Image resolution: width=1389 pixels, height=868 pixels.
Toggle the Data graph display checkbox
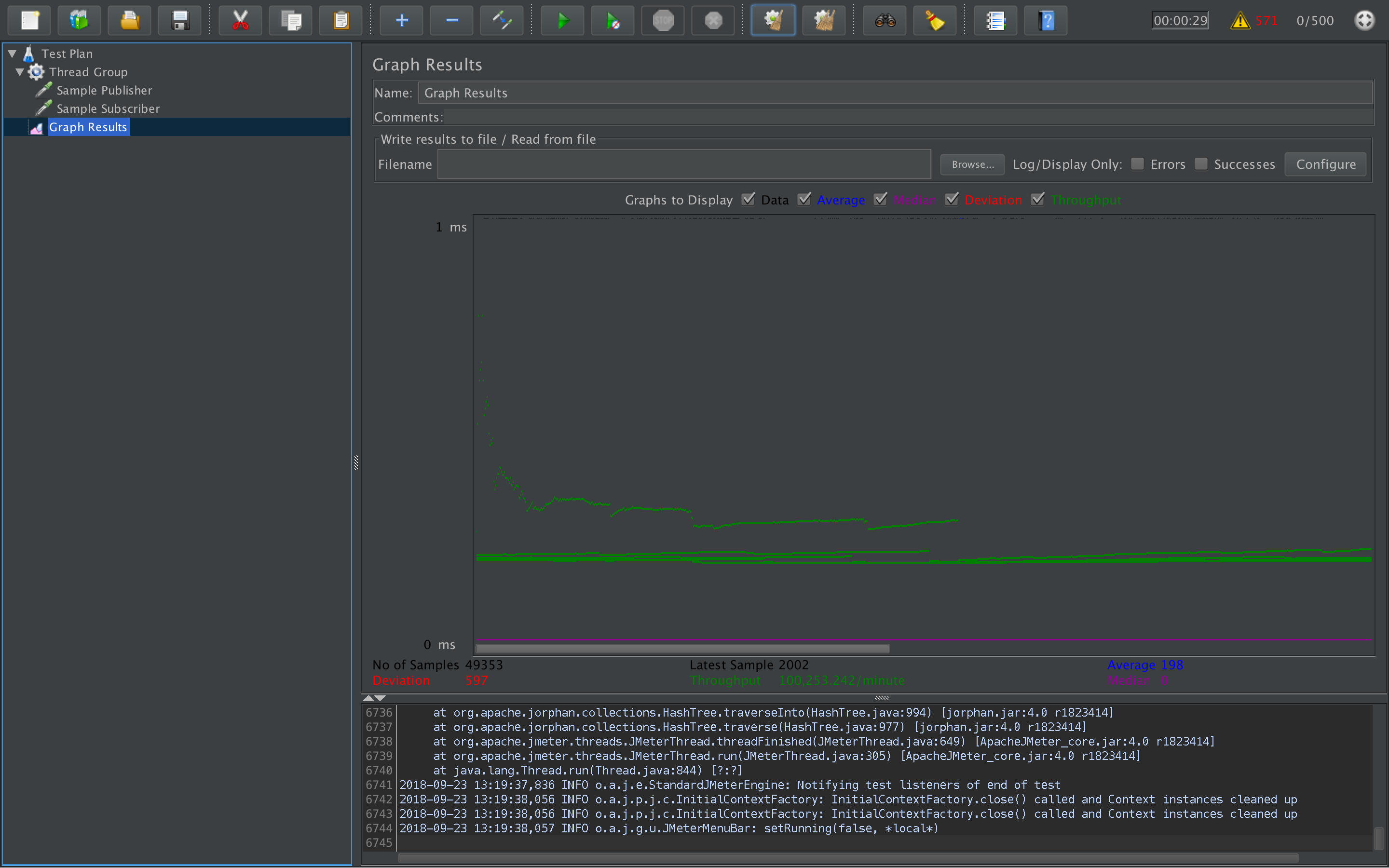[x=749, y=199]
